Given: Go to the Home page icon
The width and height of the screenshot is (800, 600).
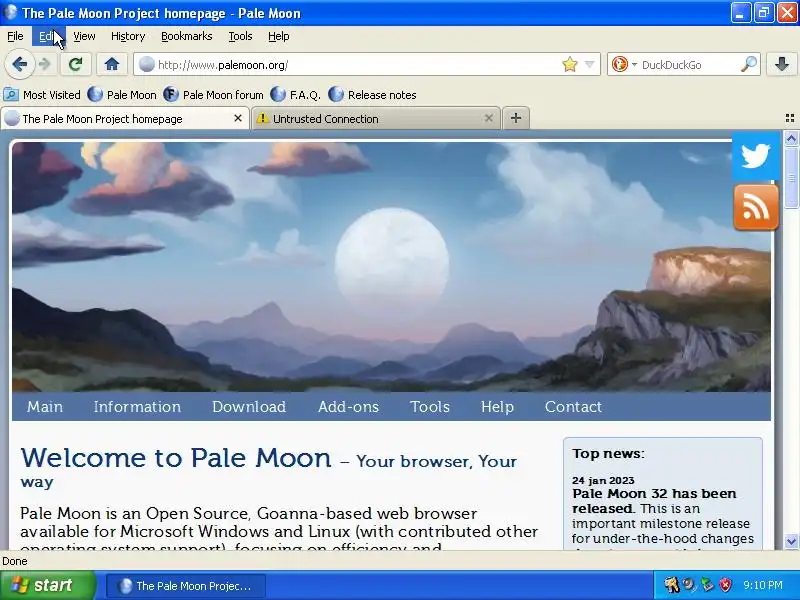Looking at the screenshot, I should point(112,64).
